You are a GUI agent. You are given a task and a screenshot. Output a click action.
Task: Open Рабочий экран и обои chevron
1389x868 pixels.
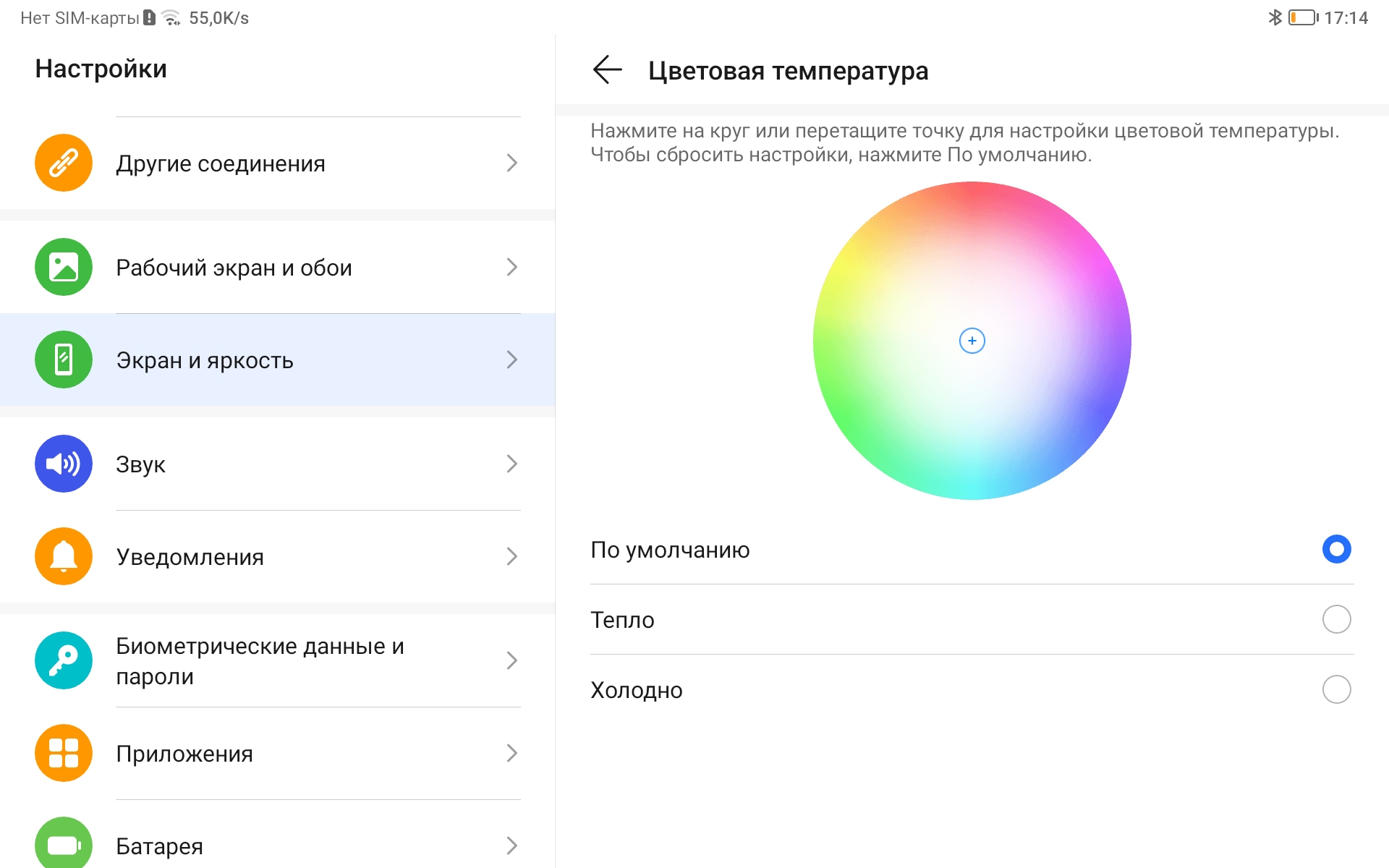coord(512,267)
